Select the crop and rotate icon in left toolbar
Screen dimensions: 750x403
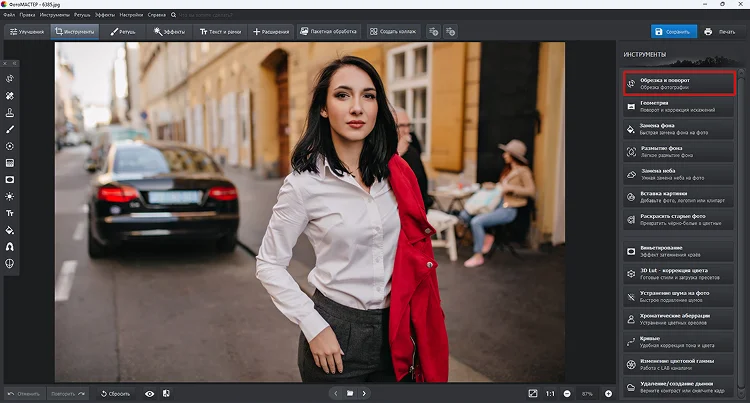coord(10,79)
